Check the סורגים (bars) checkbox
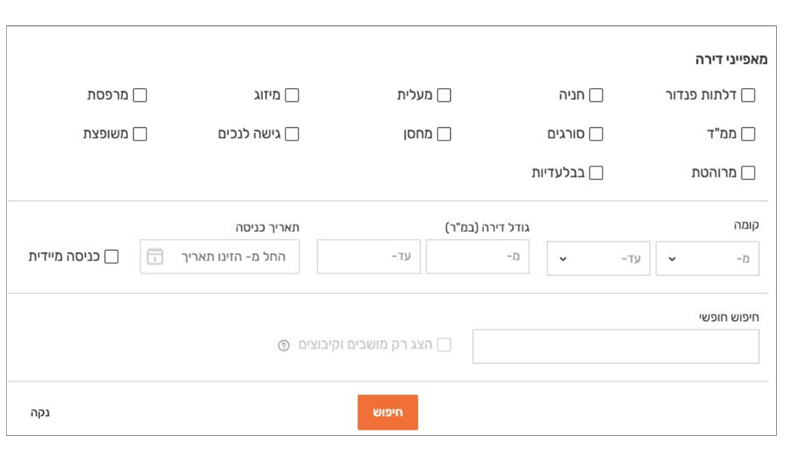This screenshot has height=459, width=792. pyautogui.click(x=596, y=134)
